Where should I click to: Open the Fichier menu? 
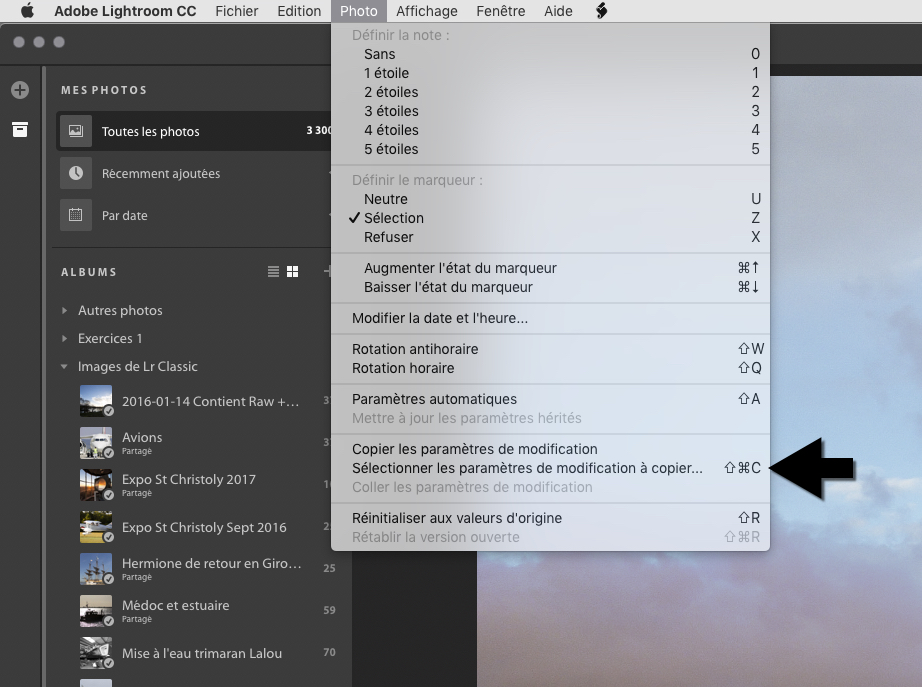click(236, 11)
